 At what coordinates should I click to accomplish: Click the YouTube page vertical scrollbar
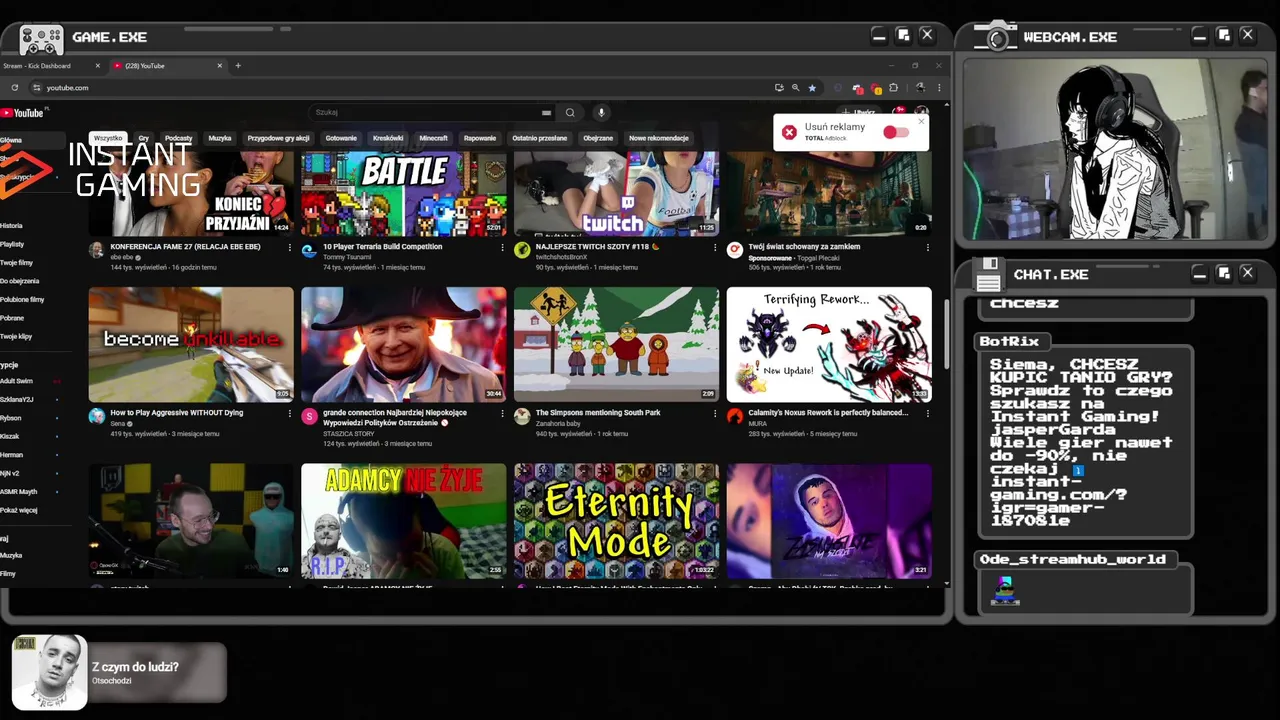(x=945, y=333)
